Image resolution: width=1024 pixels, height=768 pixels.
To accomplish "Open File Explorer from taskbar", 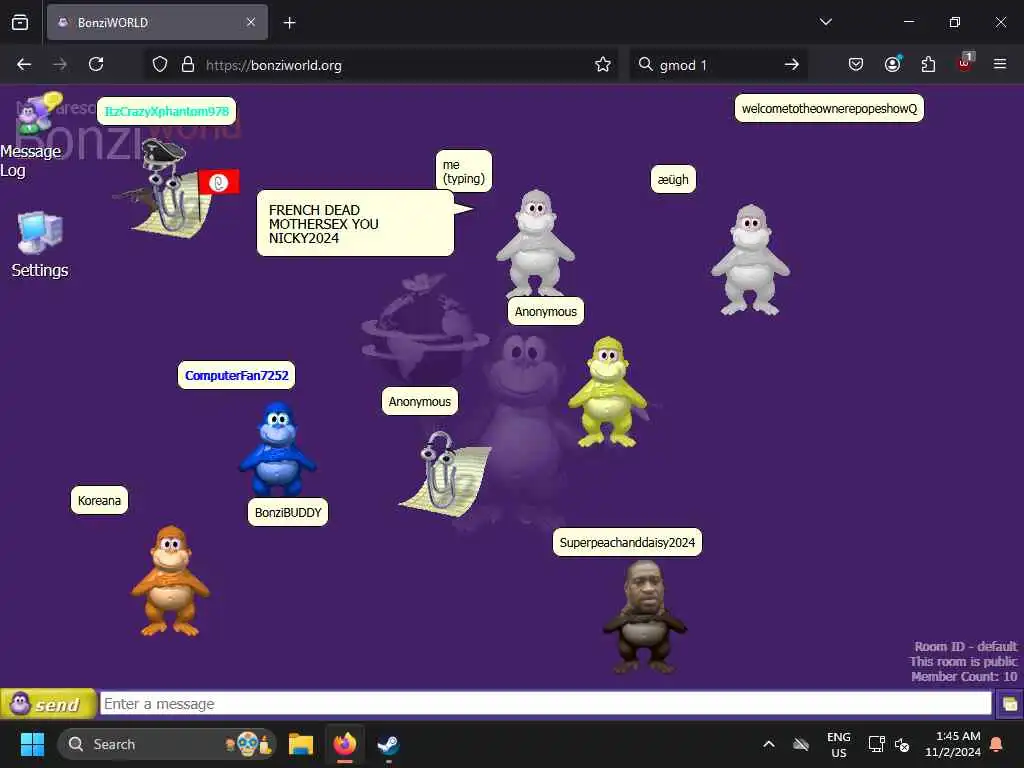I will 301,744.
